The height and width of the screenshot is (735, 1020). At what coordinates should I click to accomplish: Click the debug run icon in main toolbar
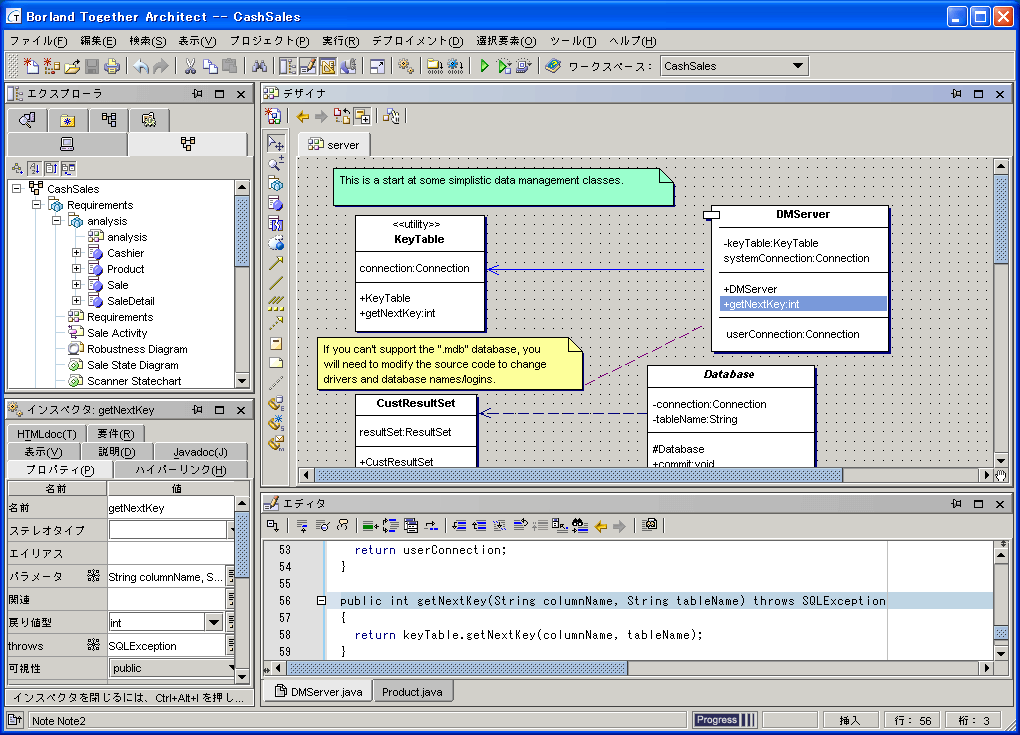click(504, 66)
